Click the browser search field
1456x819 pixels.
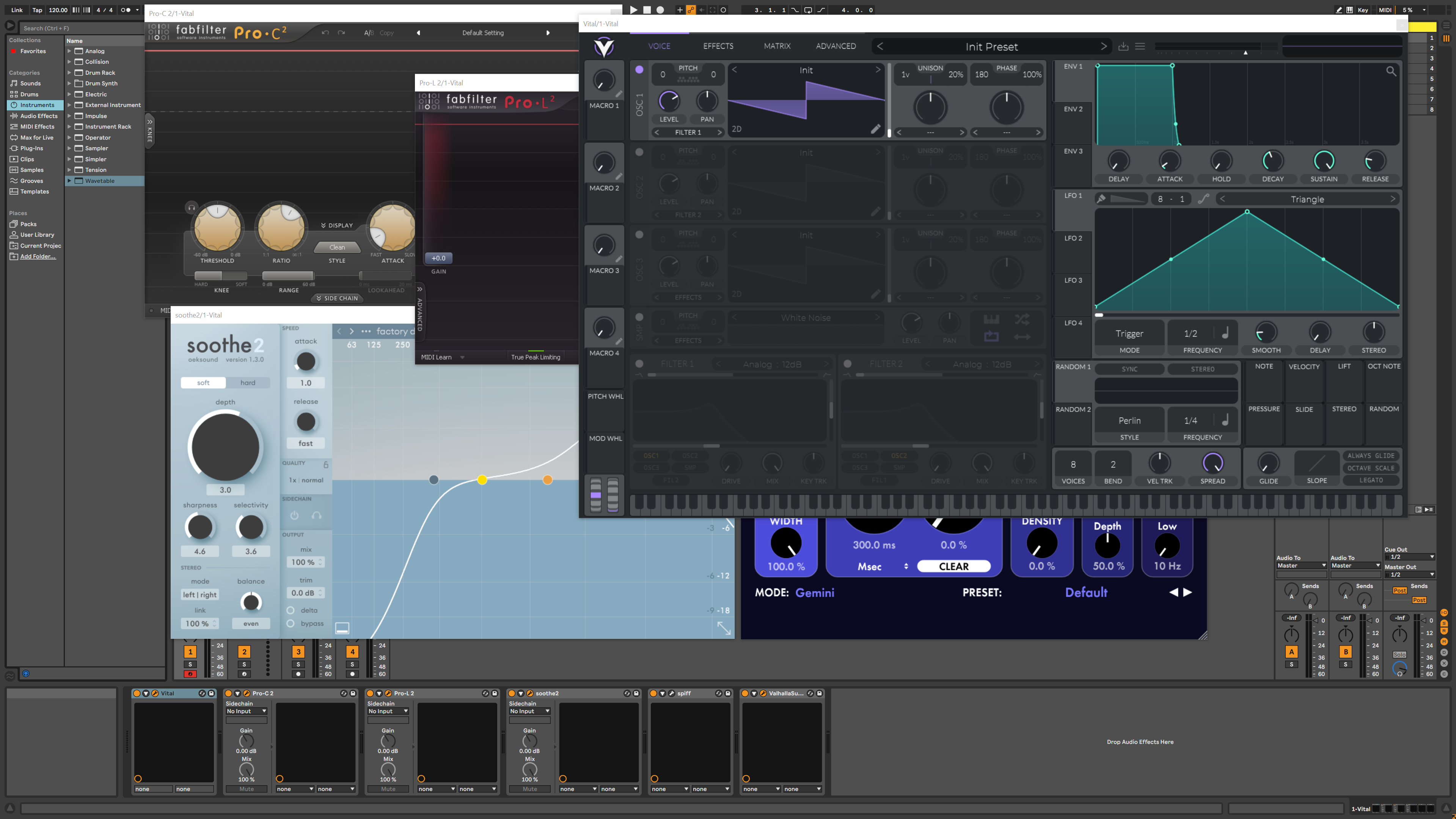pos(82,28)
